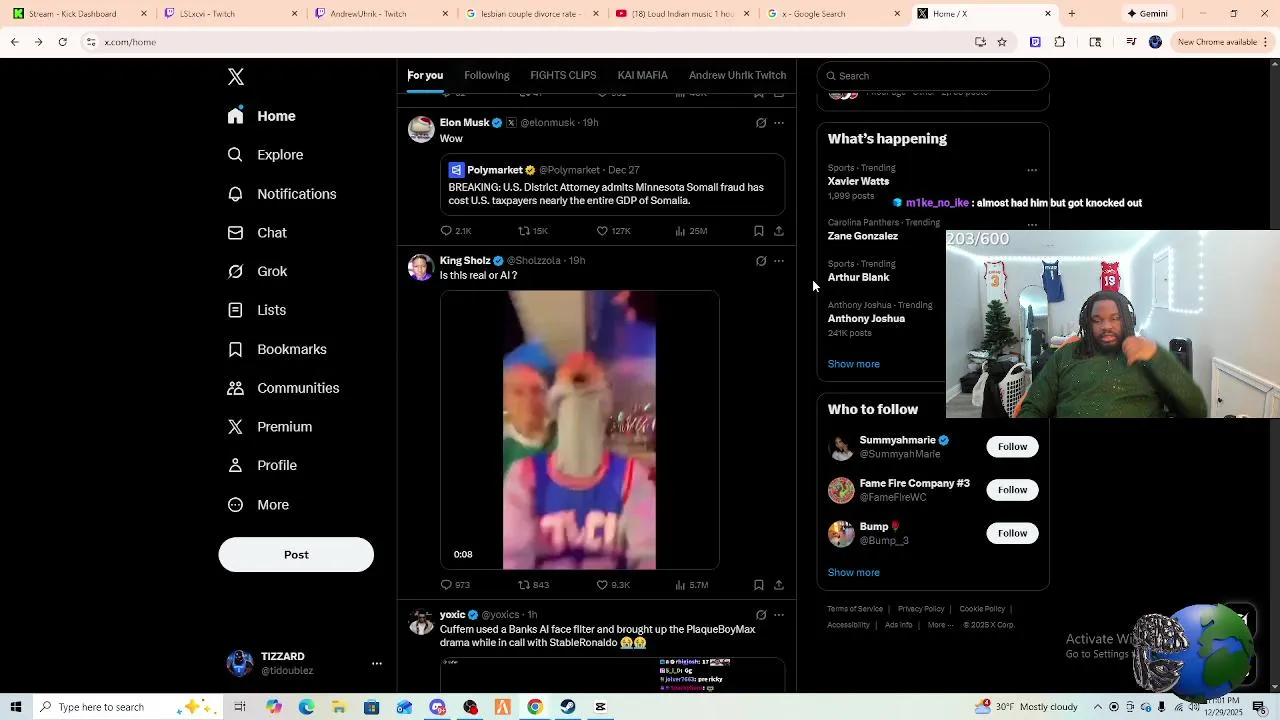The height and width of the screenshot is (720, 1280).
Task: Open the Windows Start menu
Action: (x=16, y=707)
